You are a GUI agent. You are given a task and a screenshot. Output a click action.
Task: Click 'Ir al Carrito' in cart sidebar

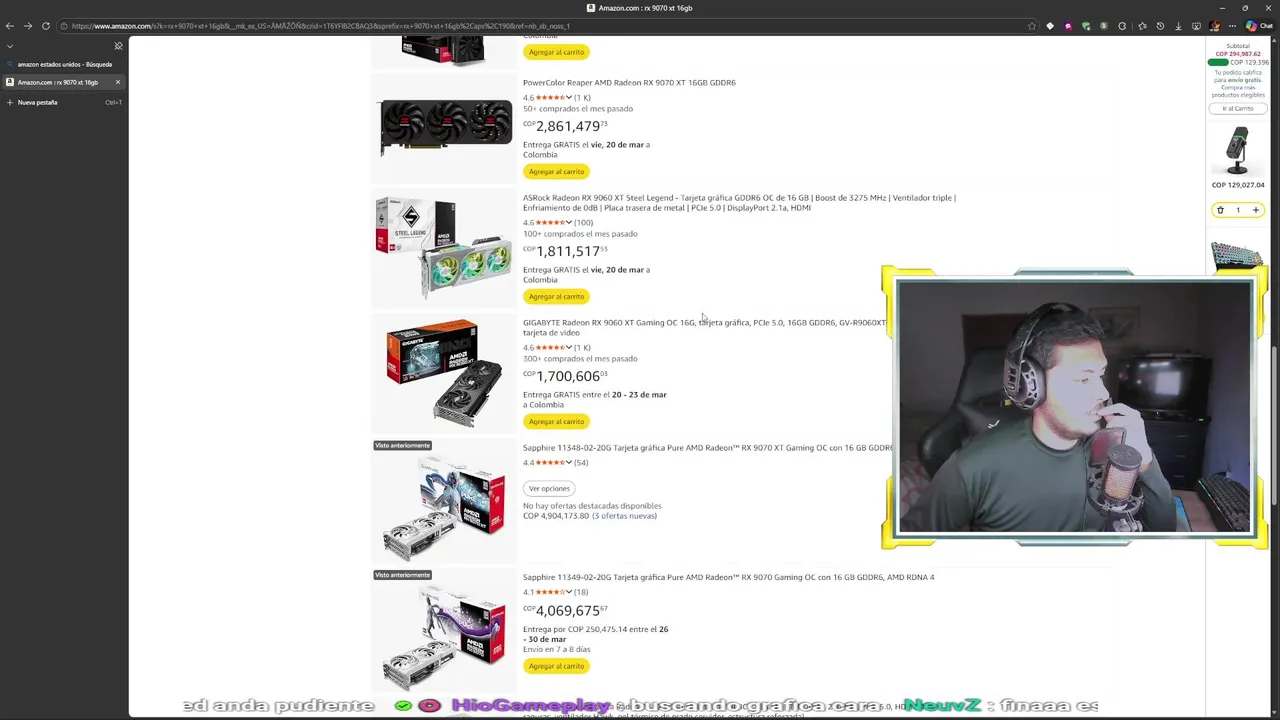coord(1237,108)
